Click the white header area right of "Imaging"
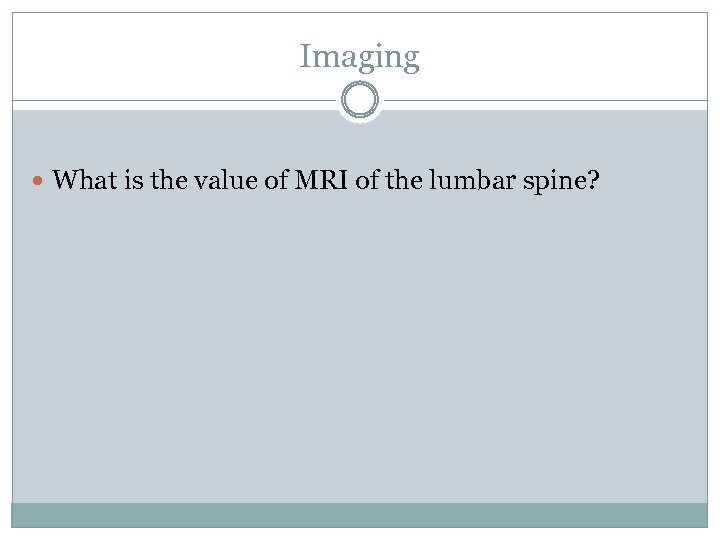720x540 pixels. point(570,57)
